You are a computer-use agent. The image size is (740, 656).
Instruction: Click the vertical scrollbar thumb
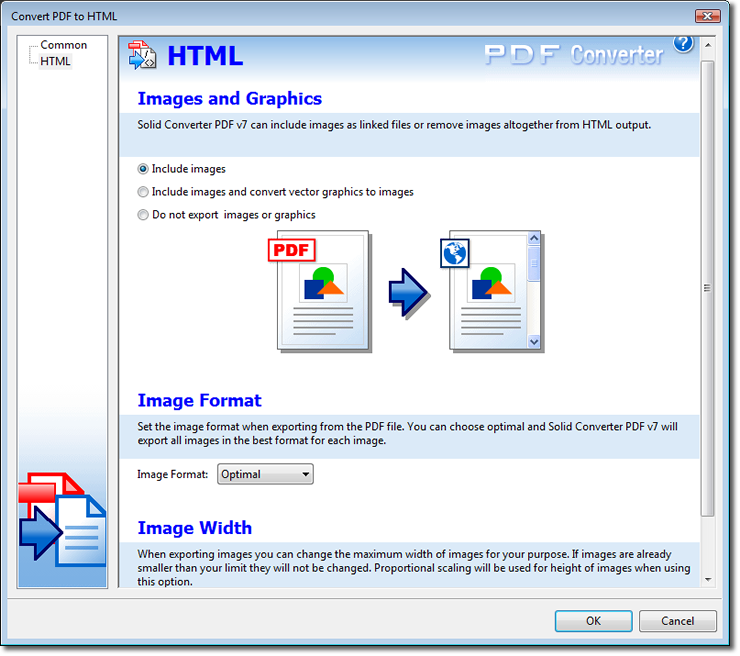tap(707, 288)
